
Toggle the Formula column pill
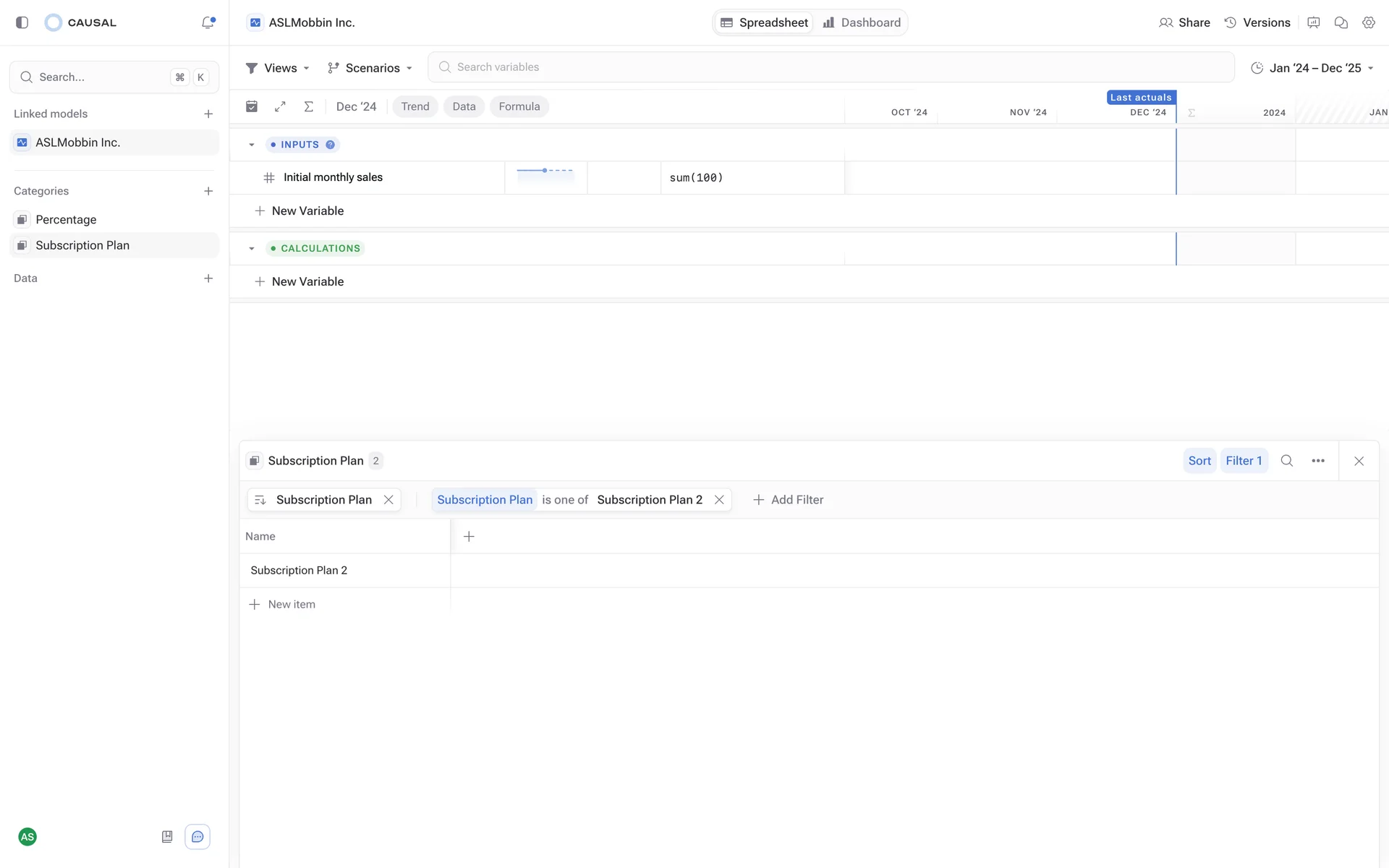(x=519, y=106)
